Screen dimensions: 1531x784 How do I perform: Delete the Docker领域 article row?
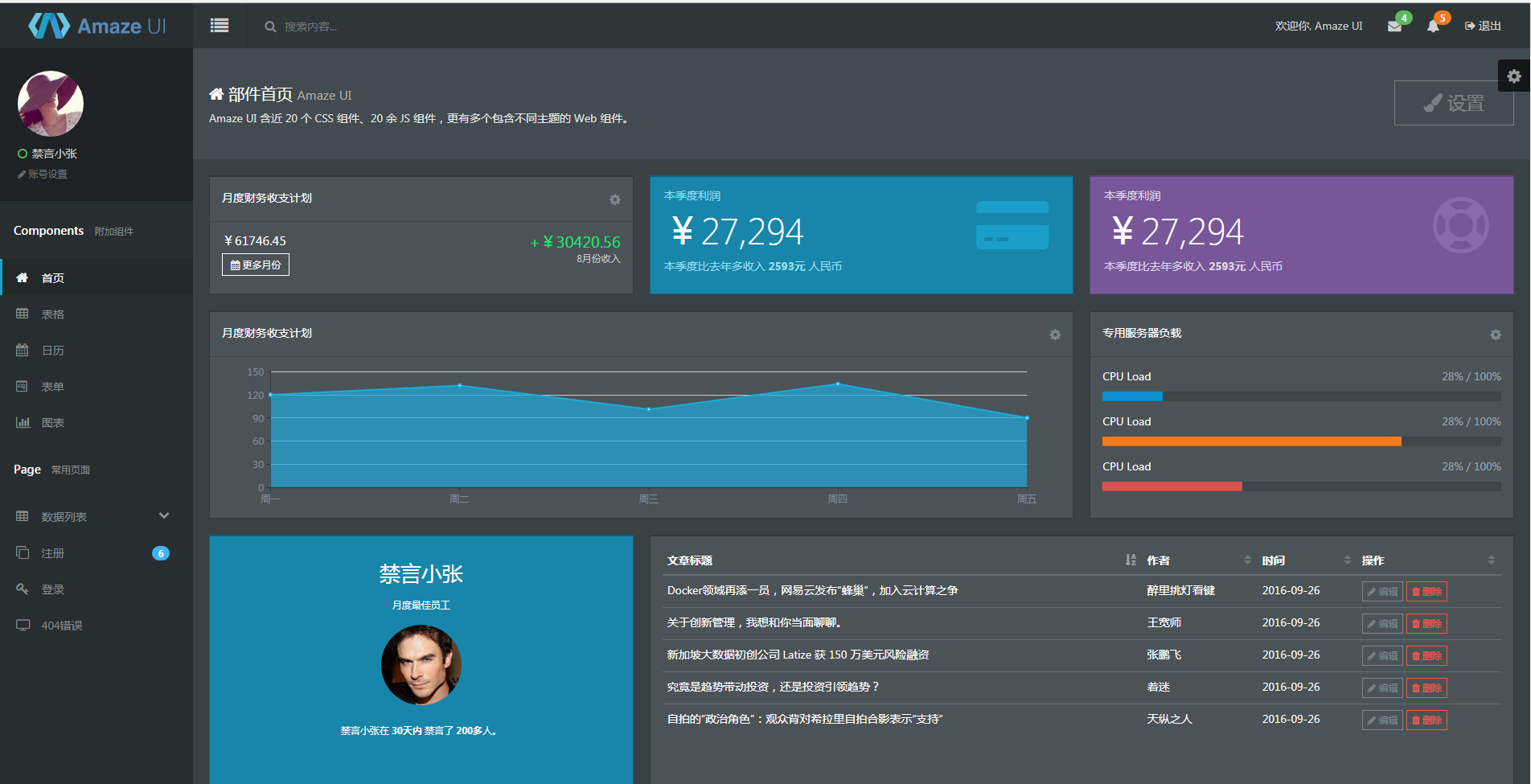tap(1426, 591)
